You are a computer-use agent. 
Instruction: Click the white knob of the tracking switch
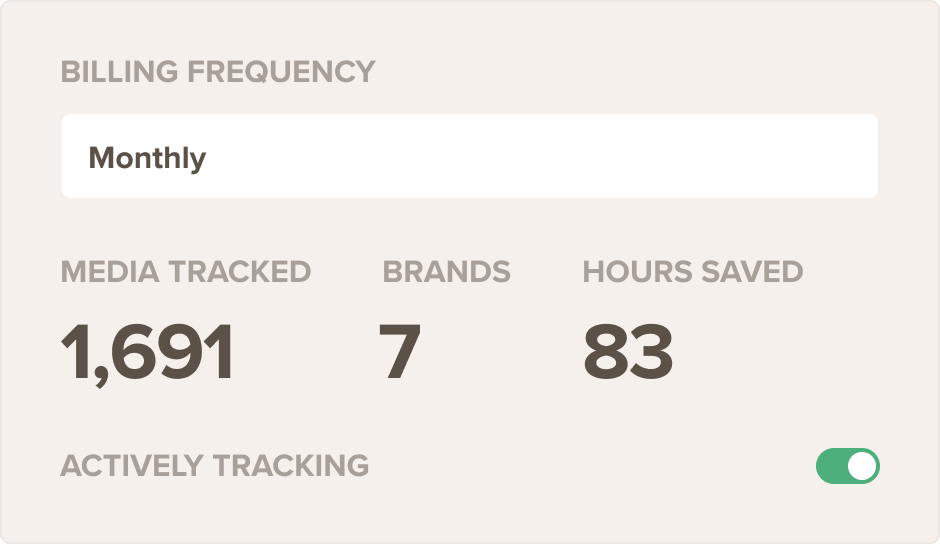tap(862, 466)
